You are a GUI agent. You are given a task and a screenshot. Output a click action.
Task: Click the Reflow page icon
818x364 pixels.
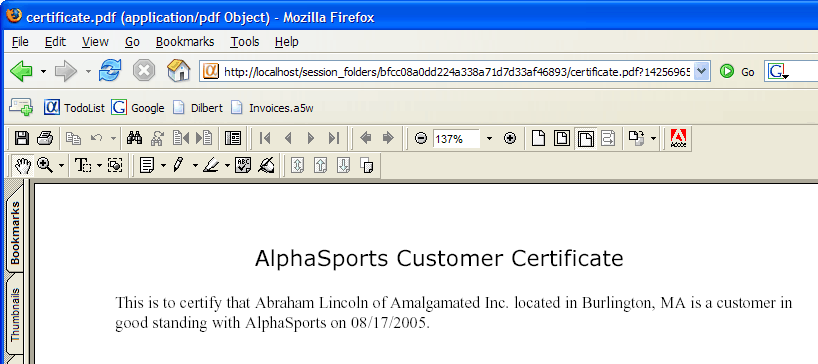pyautogui.click(x=608, y=138)
